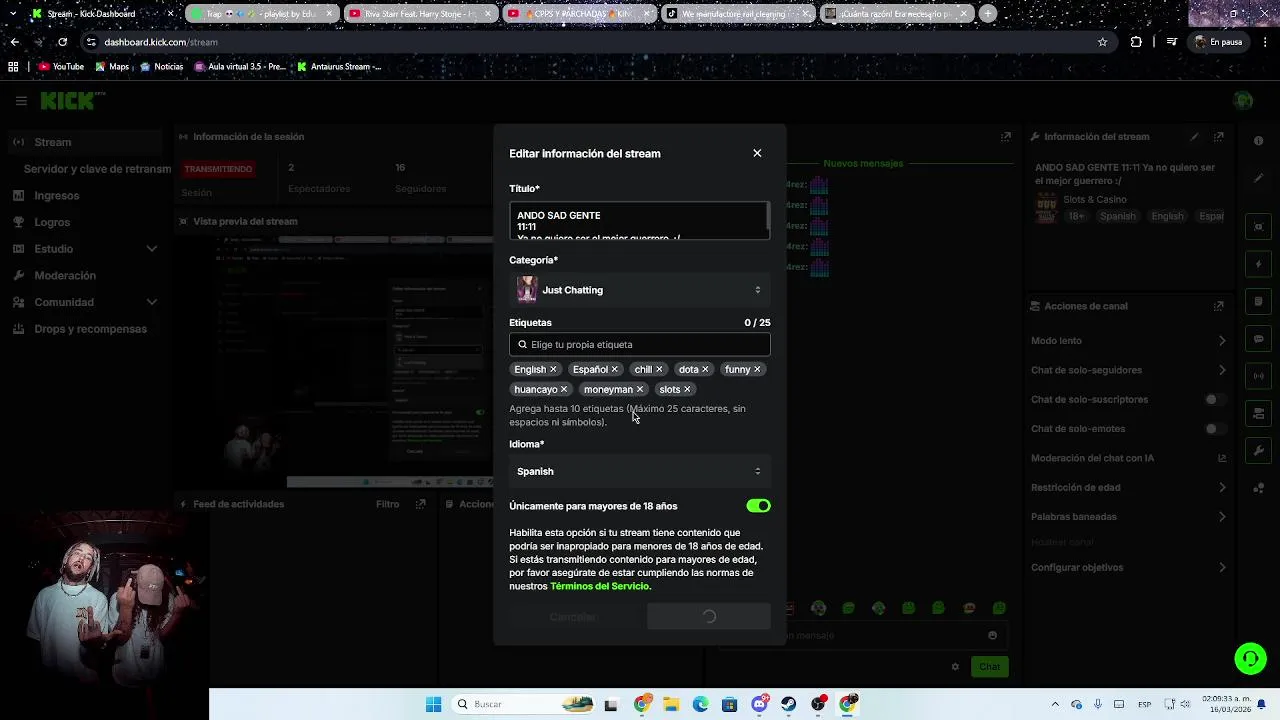Image resolution: width=1280 pixels, height=720 pixels.
Task: Reload the page
Action: 62,42
